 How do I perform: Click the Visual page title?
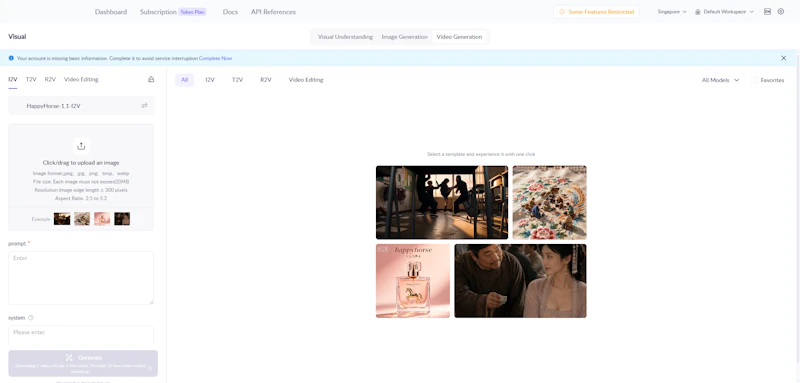tap(17, 37)
